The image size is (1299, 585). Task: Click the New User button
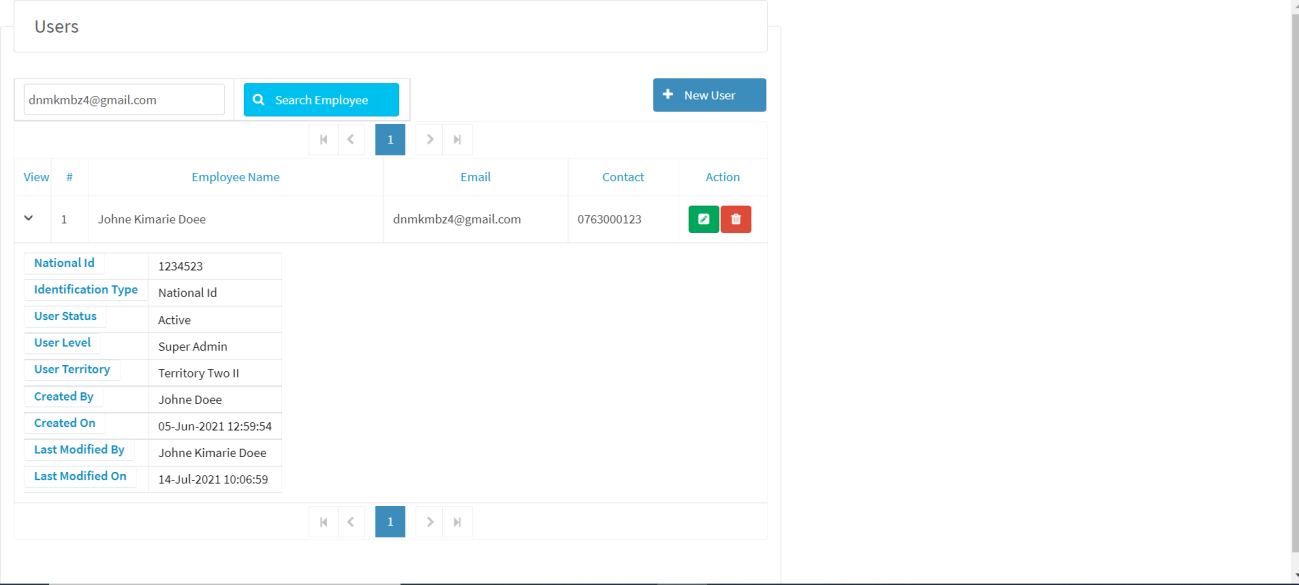(709, 95)
